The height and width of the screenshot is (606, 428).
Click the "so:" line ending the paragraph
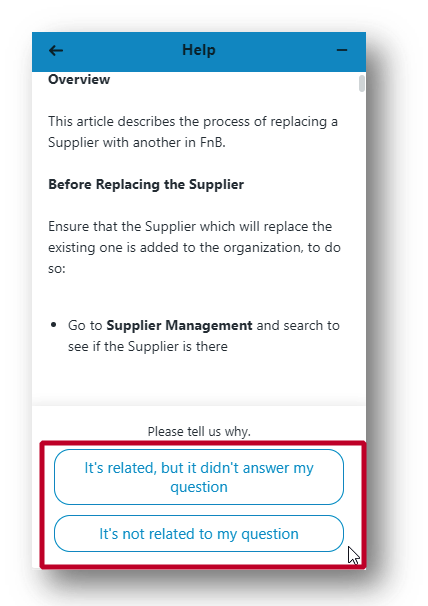(57, 269)
